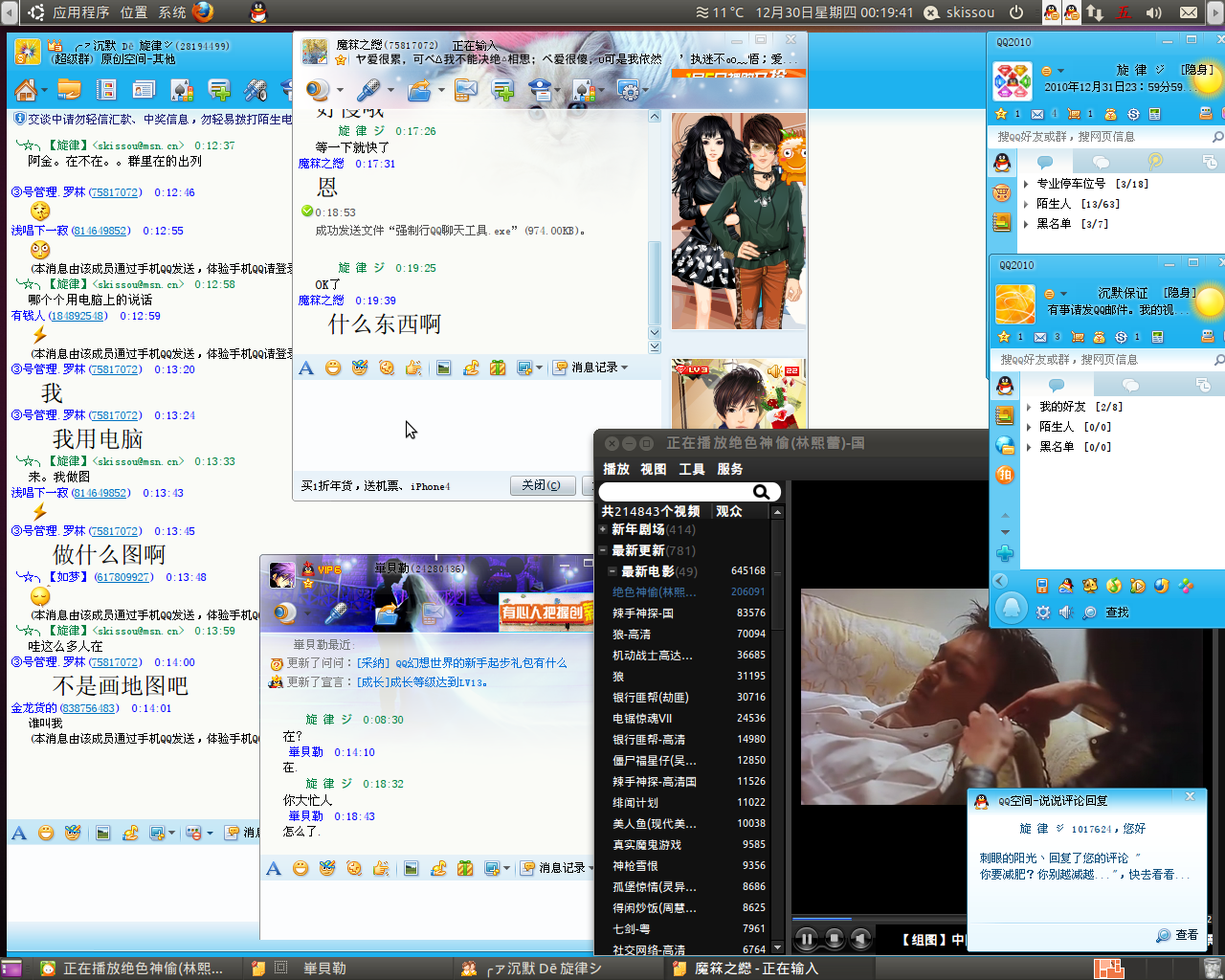Open font settings in group chat window
The height and width of the screenshot is (980, 1225).
pos(19,833)
